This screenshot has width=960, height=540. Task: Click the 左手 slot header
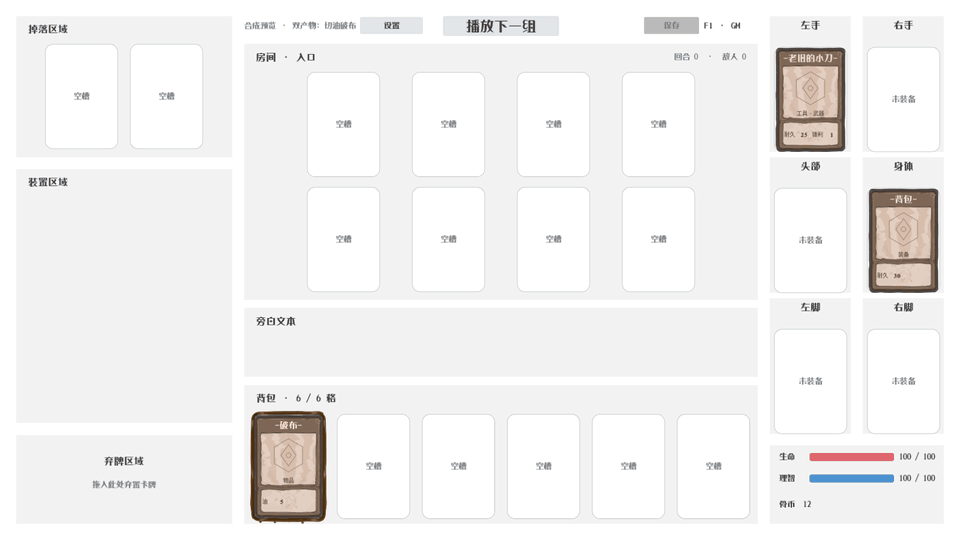[x=810, y=25]
